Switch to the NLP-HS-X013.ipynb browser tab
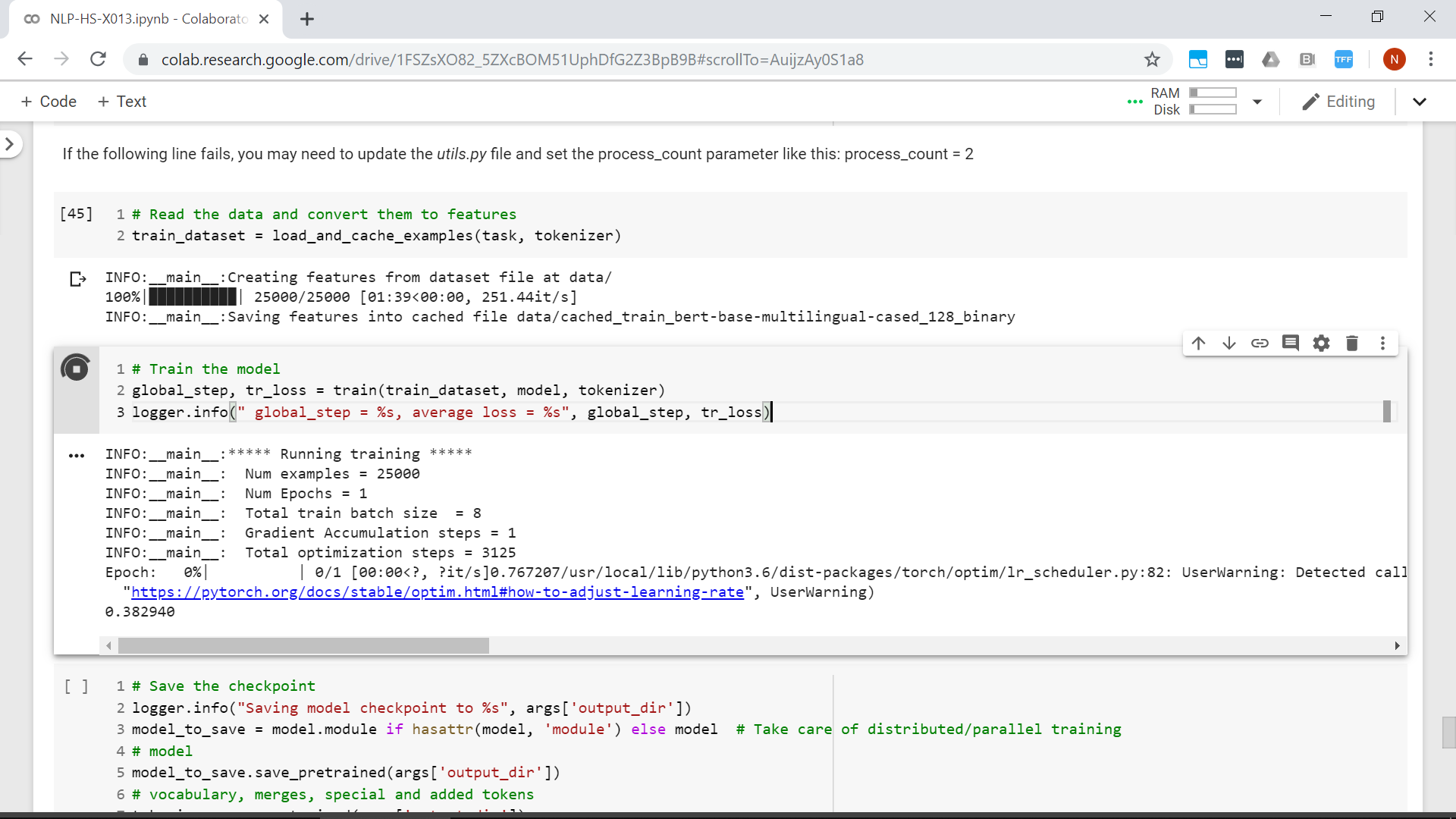The width and height of the screenshot is (1456, 819). (x=136, y=19)
